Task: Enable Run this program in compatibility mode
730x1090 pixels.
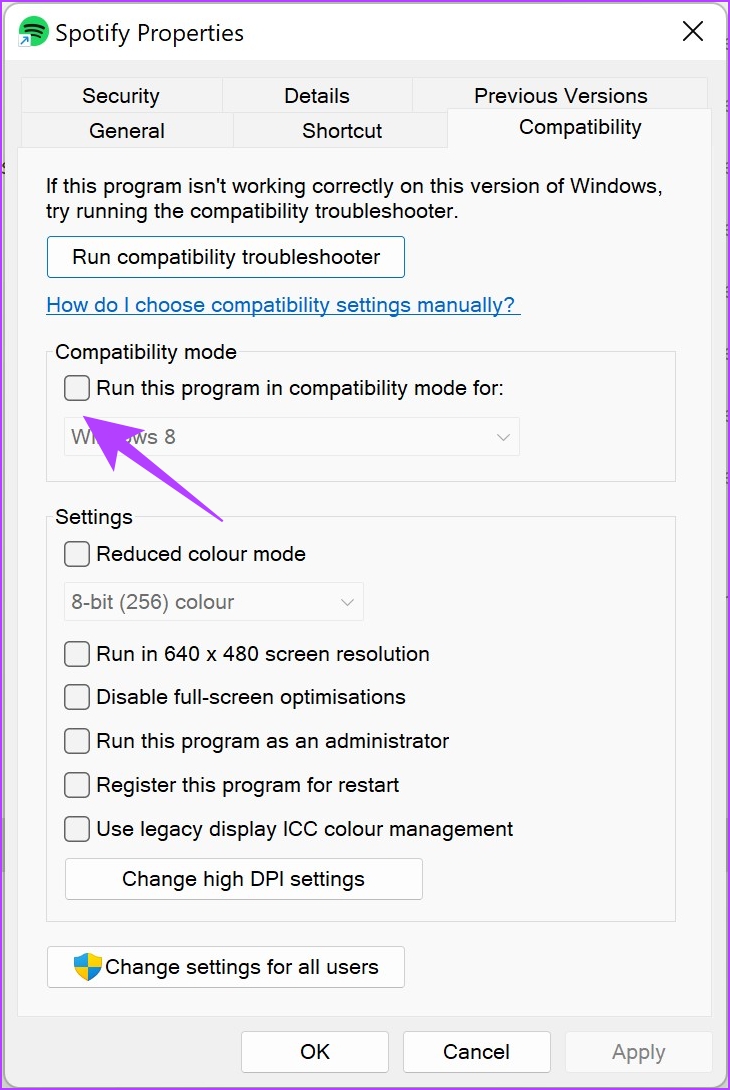Action: pyautogui.click(x=76, y=388)
